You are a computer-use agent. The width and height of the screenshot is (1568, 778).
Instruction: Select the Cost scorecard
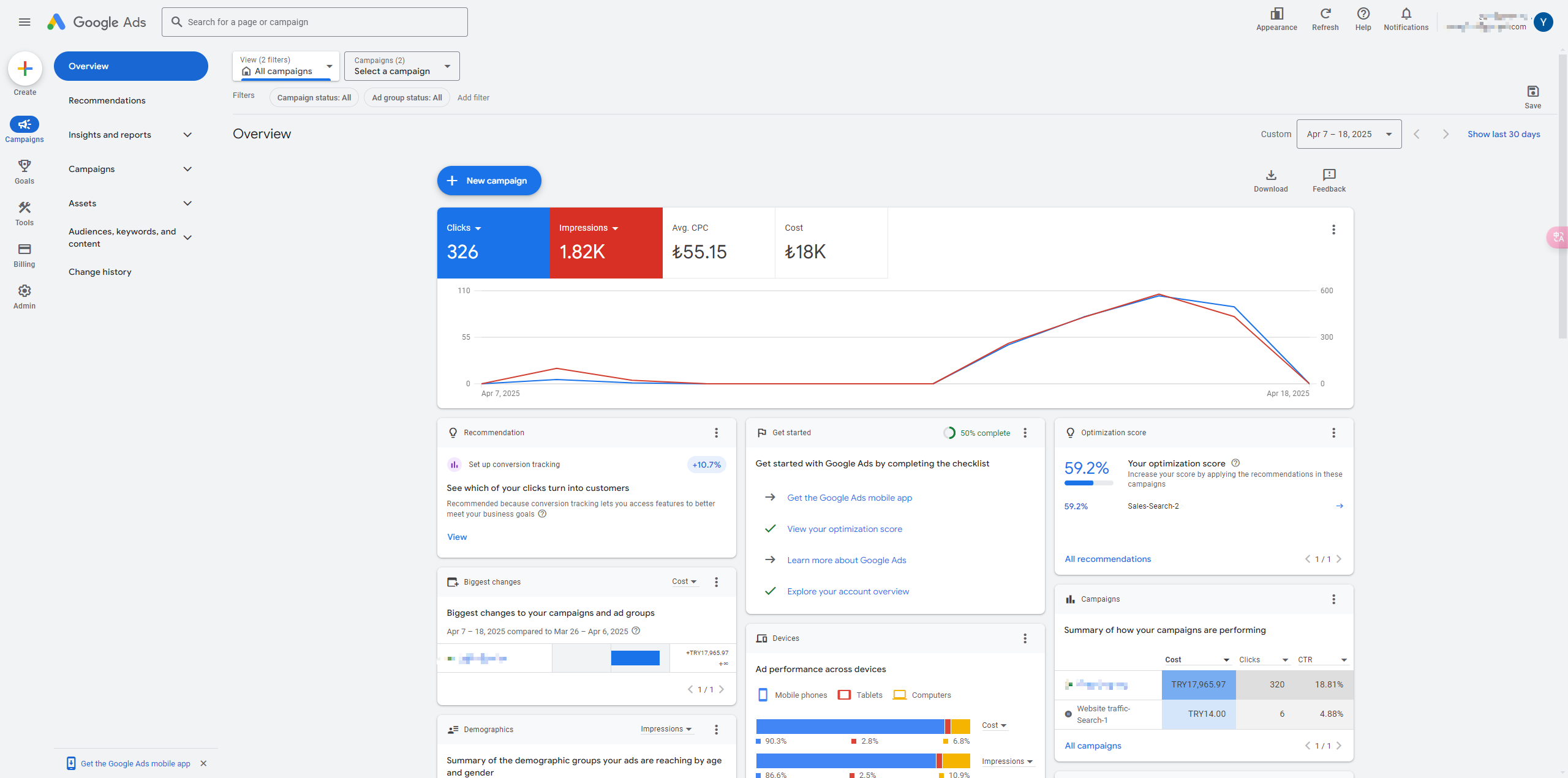pyautogui.click(x=831, y=243)
